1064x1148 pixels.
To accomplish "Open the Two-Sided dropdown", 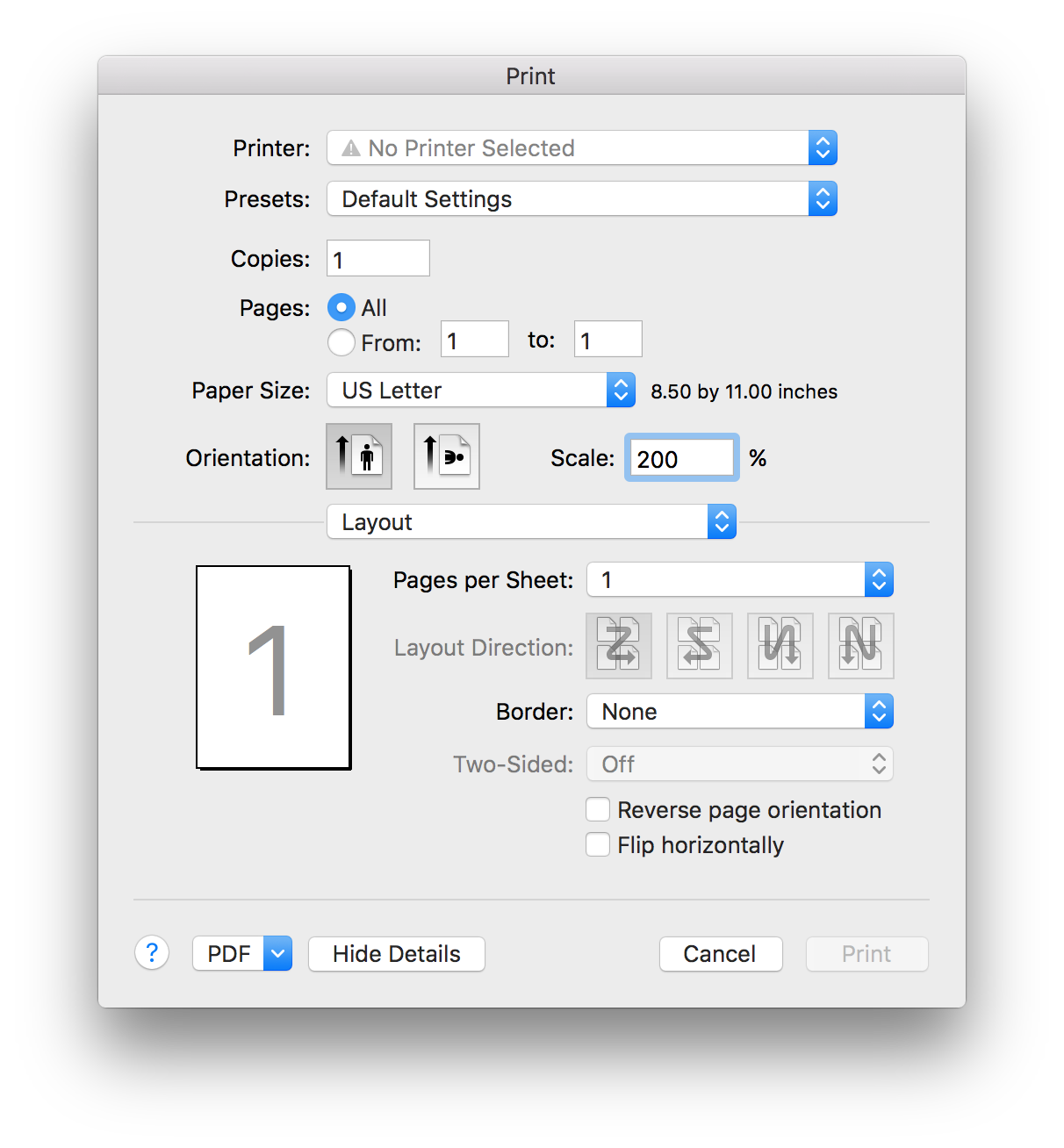I will 740,764.
